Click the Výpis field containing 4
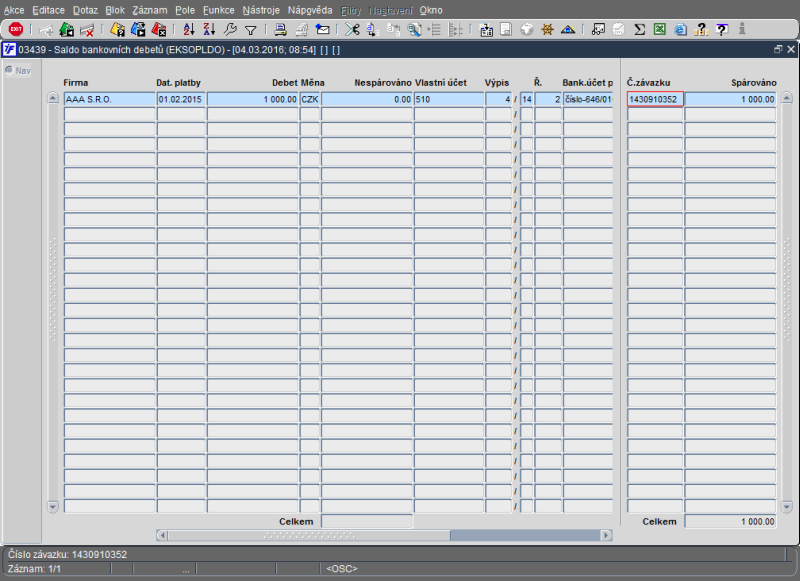Screen dimensions: 800x581 498,99
